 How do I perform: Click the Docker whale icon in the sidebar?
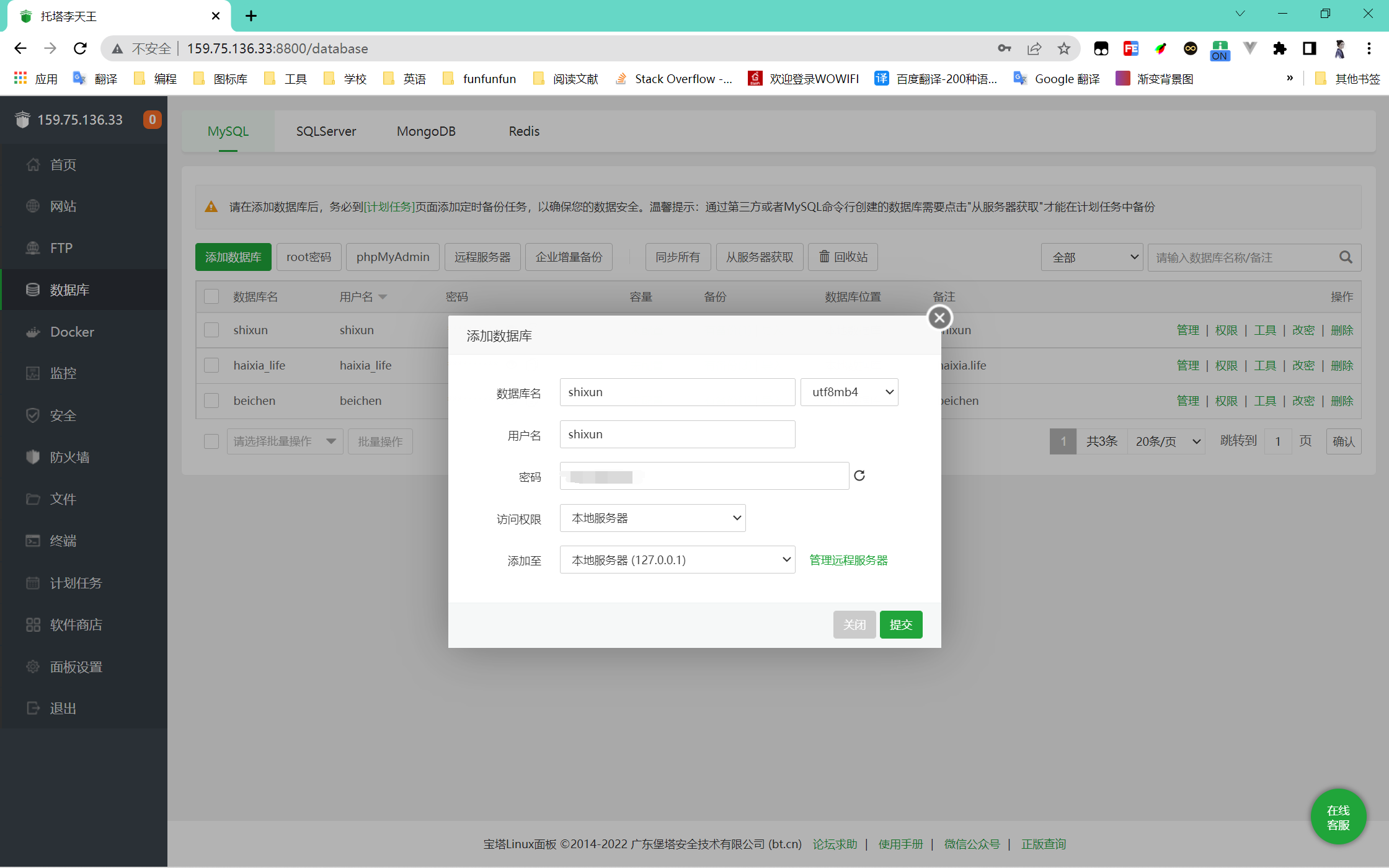coord(33,332)
